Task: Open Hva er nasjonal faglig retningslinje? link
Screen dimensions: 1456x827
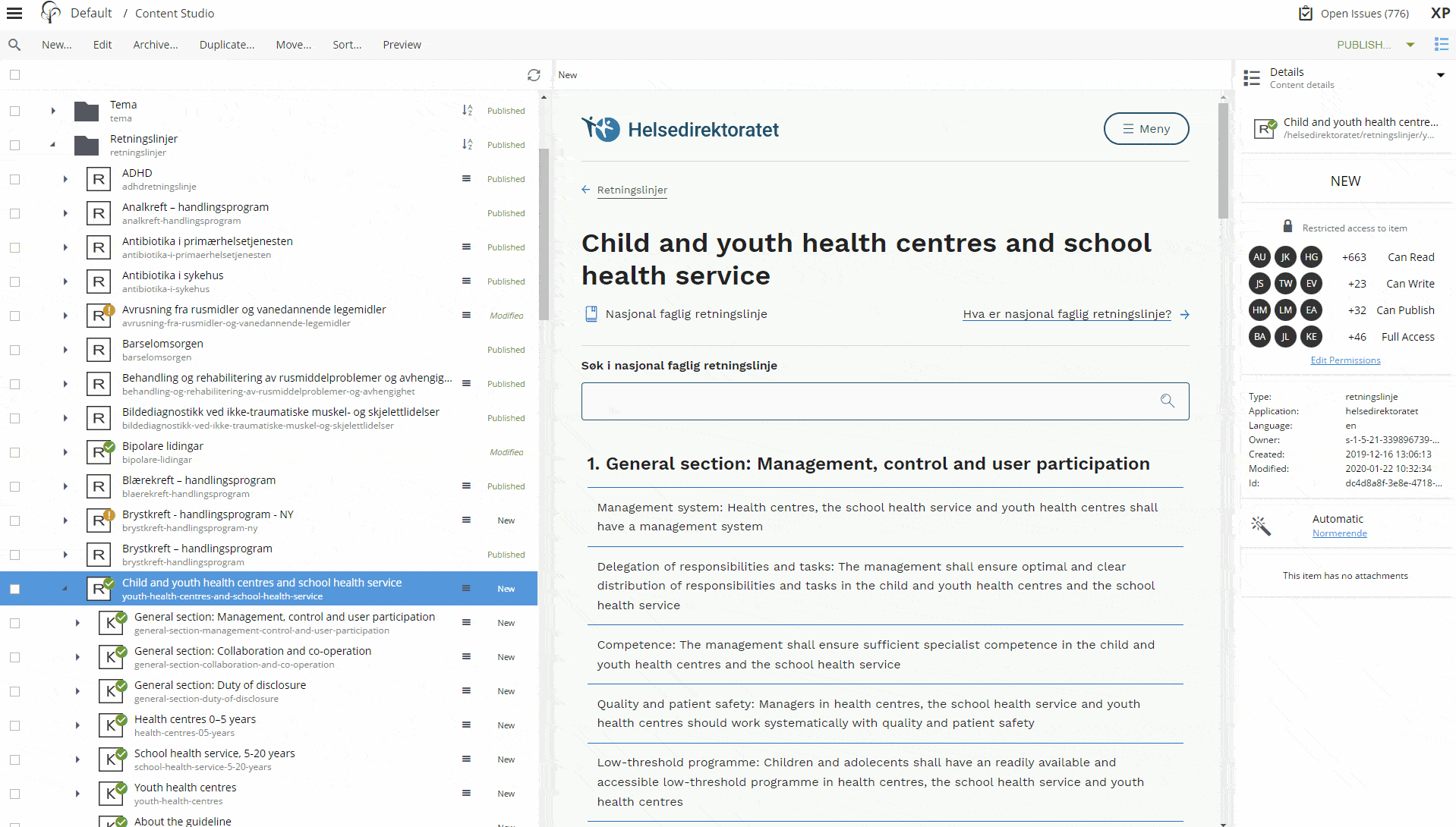Action: pos(1067,314)
